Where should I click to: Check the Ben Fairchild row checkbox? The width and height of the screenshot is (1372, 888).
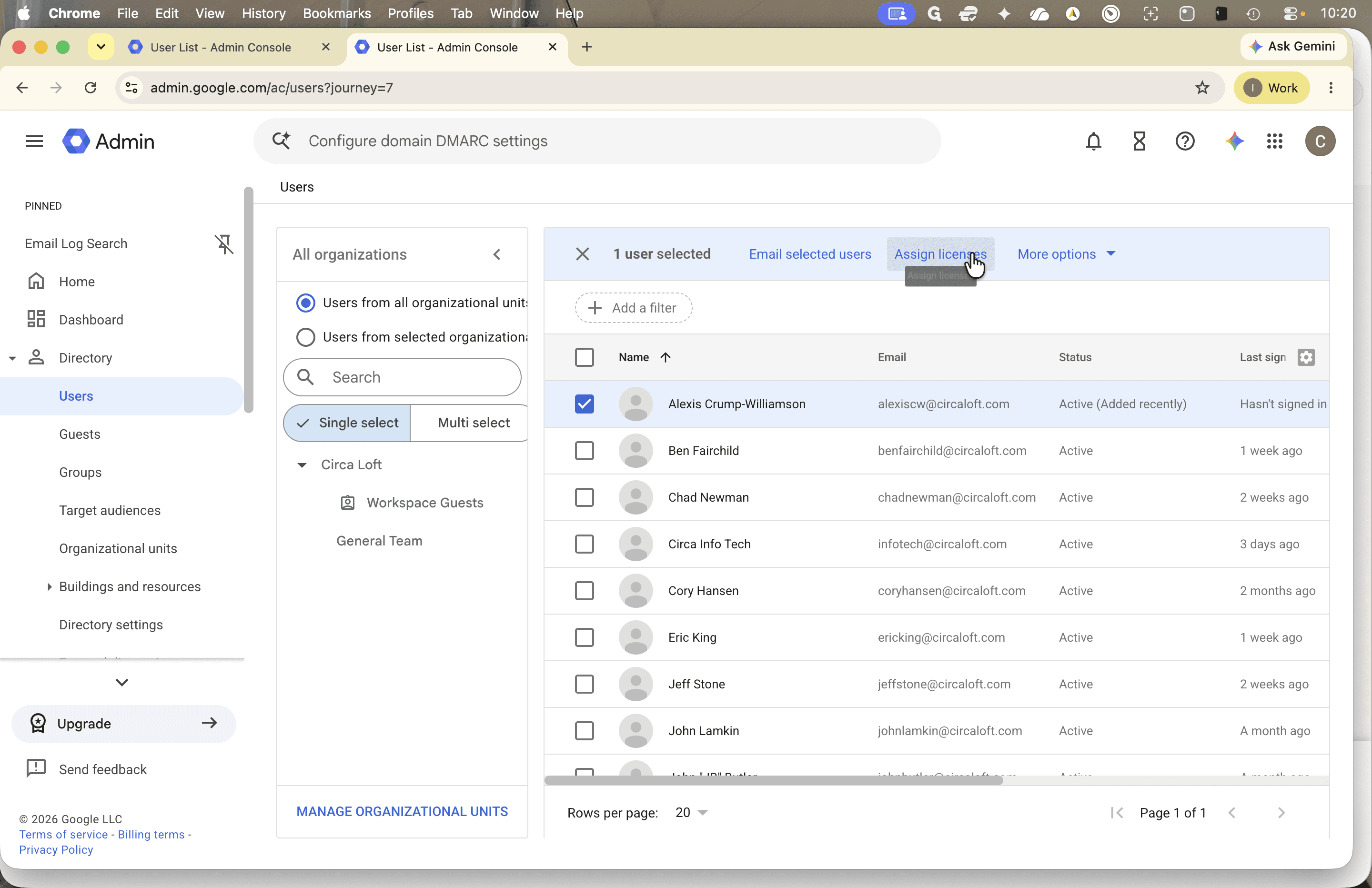point(584,451)
